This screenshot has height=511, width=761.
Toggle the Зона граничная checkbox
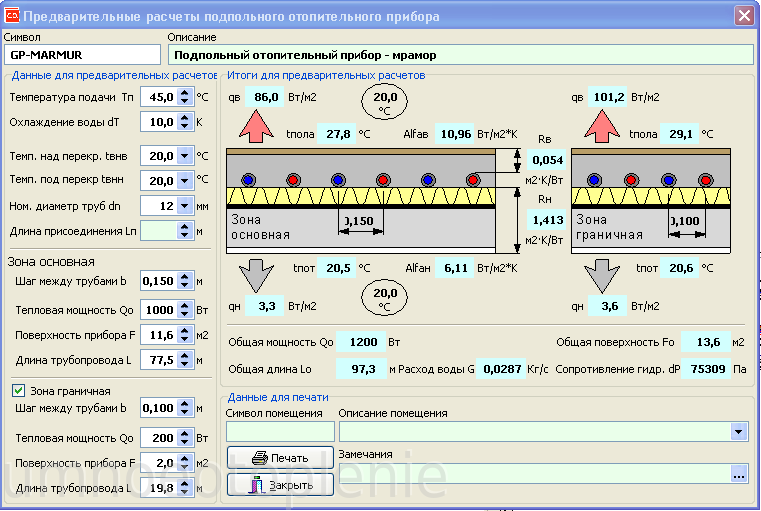(x=18, y=391)
